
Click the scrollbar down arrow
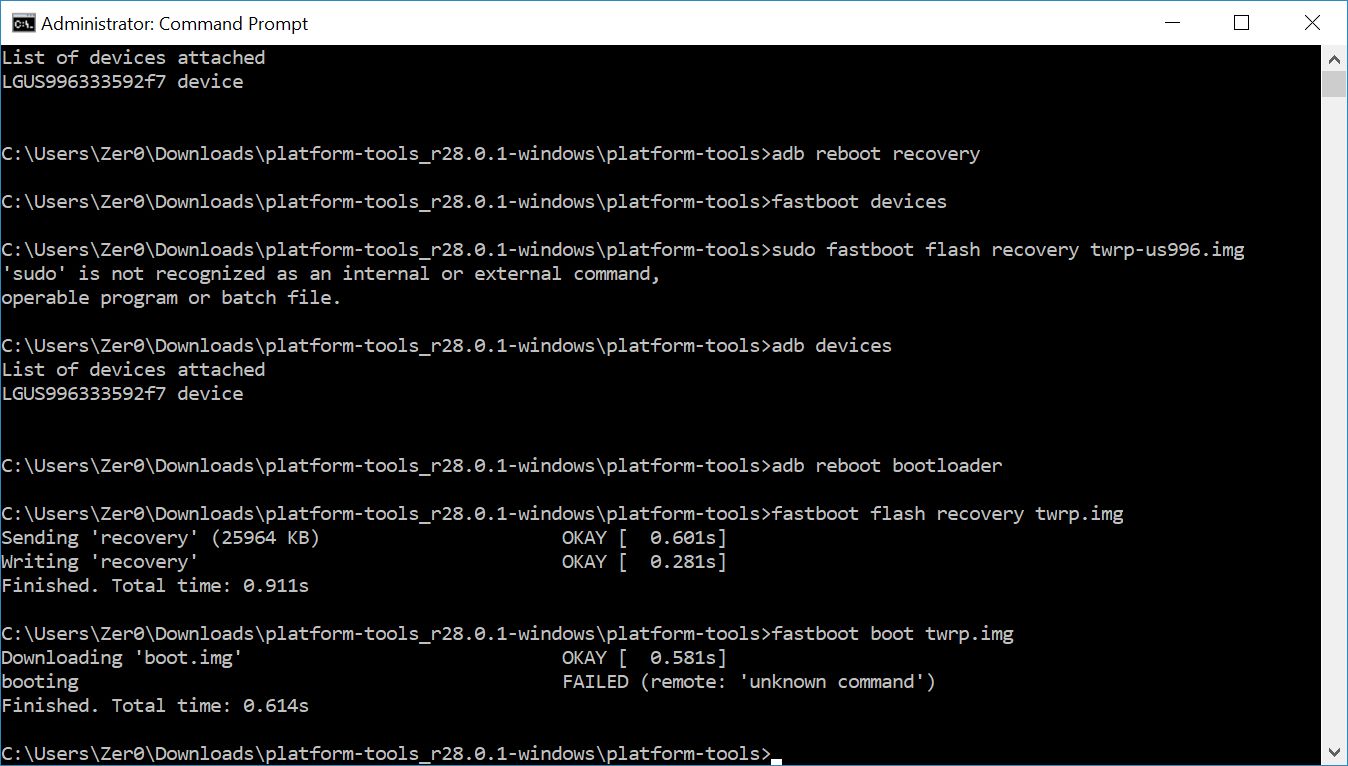[1334, 752]
